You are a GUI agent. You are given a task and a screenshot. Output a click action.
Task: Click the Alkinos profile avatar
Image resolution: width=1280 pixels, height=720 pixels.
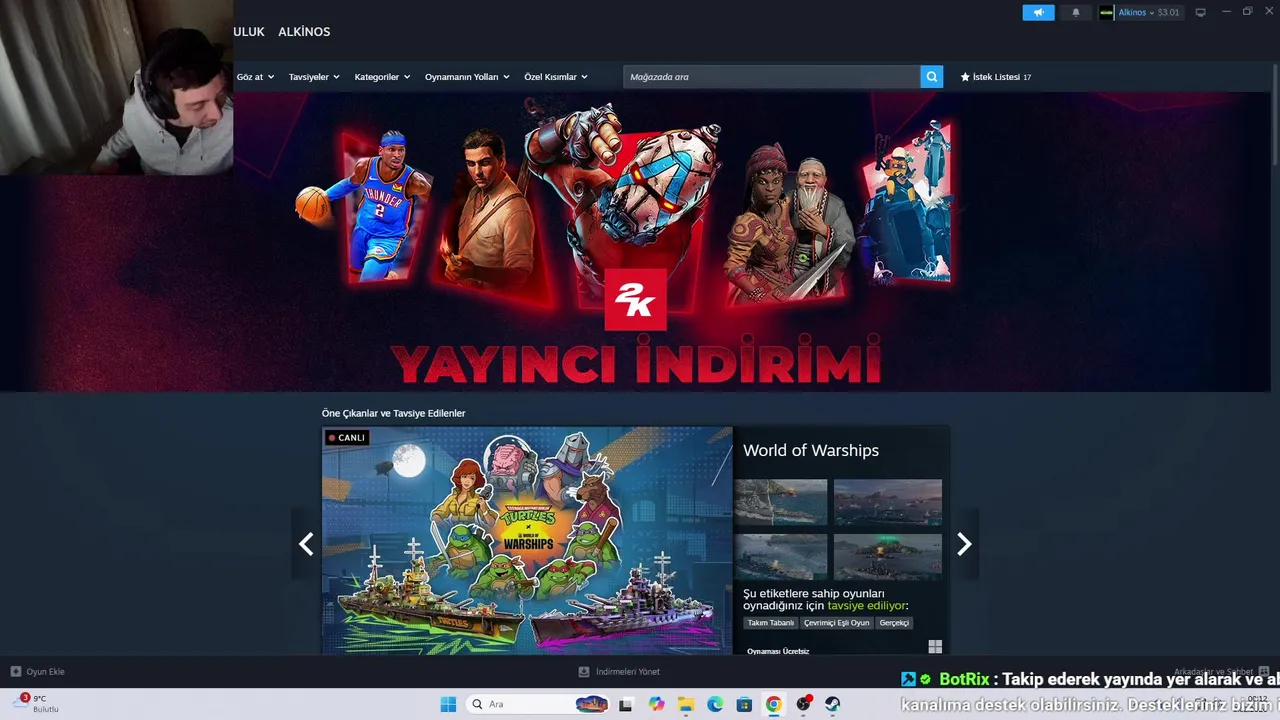[1106, 12]
